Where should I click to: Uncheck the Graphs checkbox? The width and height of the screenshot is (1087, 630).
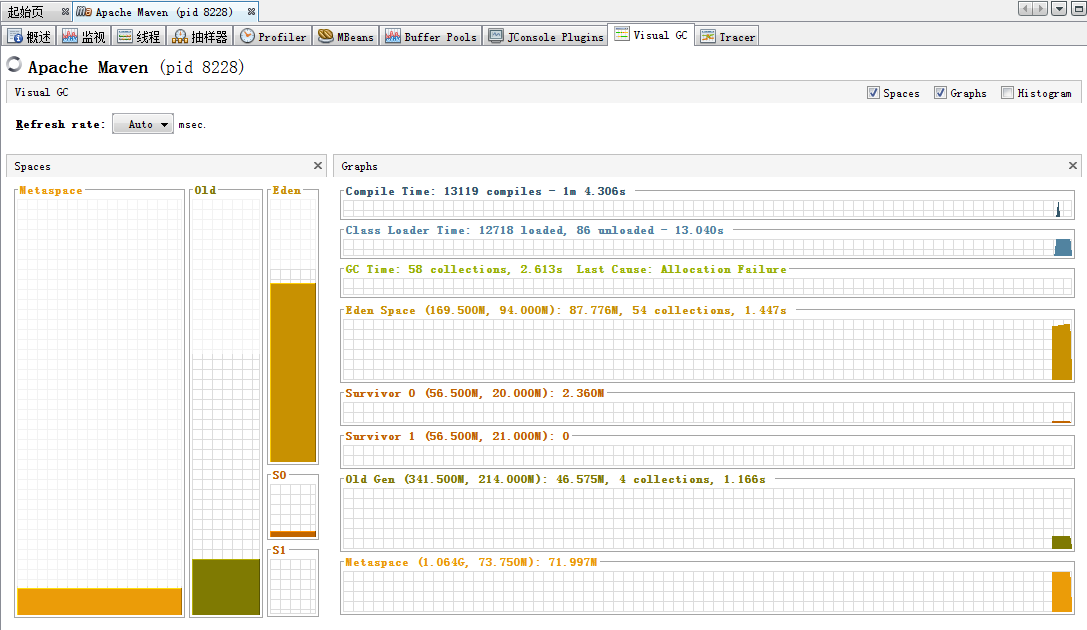940,93
